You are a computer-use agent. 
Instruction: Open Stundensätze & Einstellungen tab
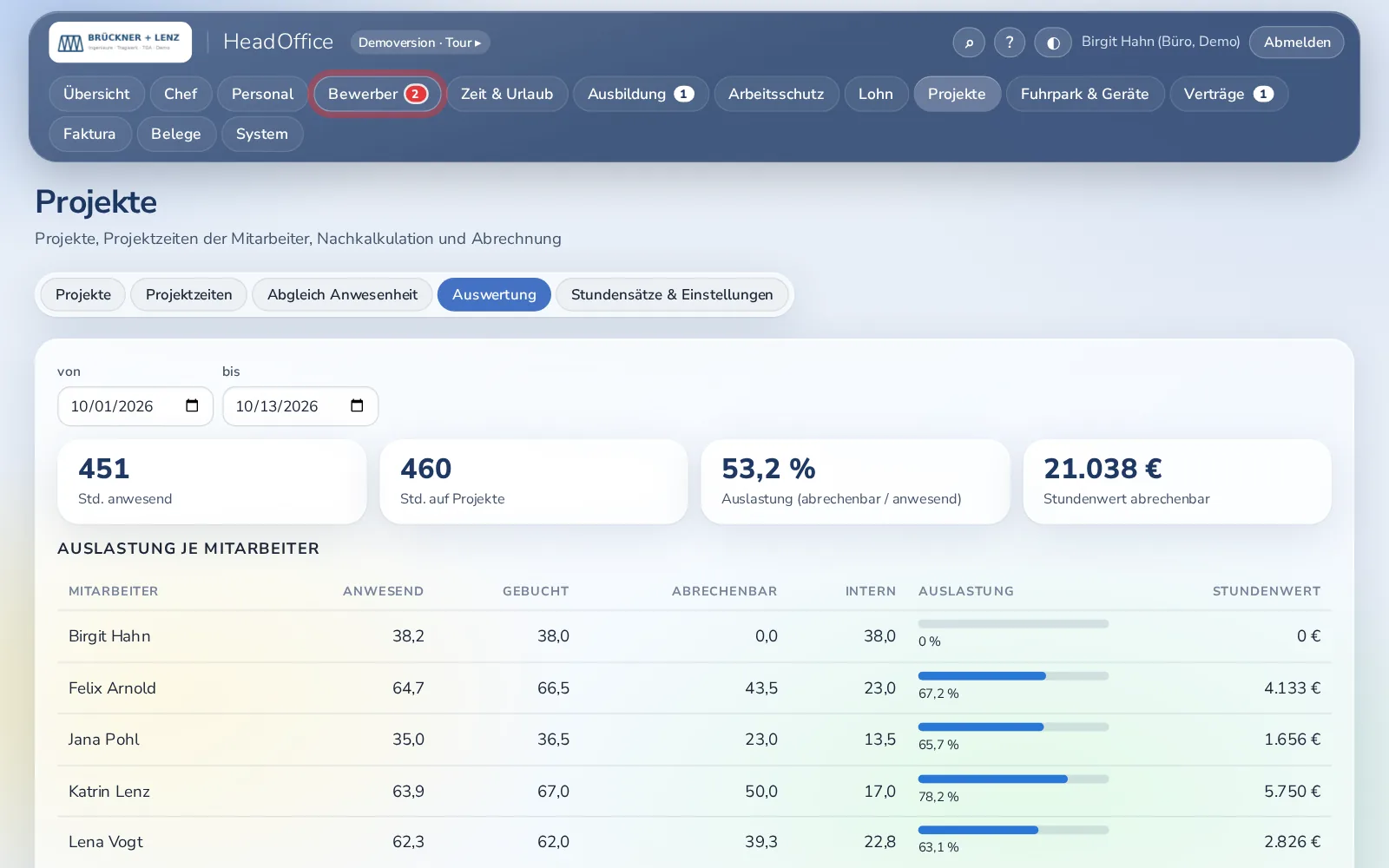(672, 294)
